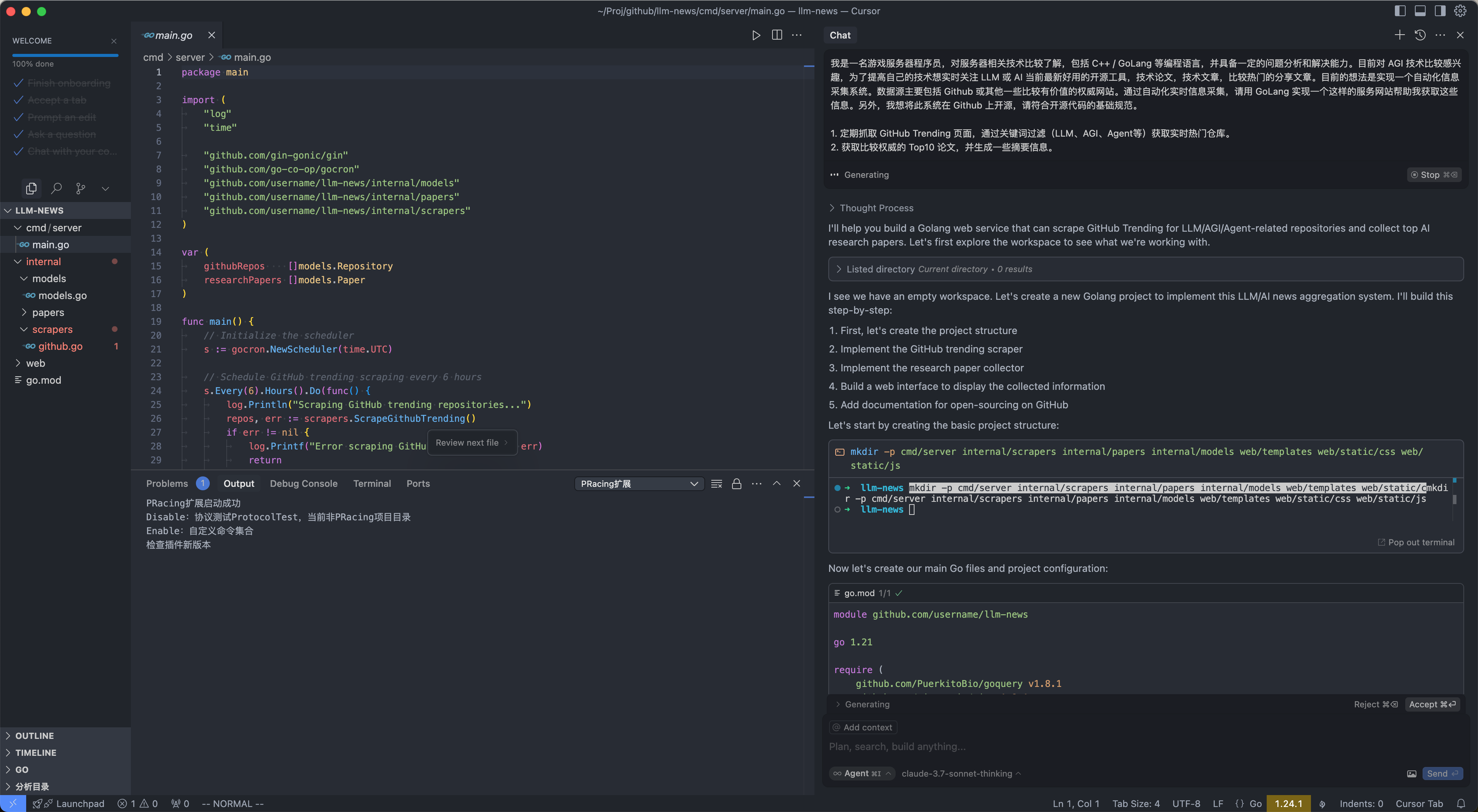Expand the OUTLINE section

point(65,736)
